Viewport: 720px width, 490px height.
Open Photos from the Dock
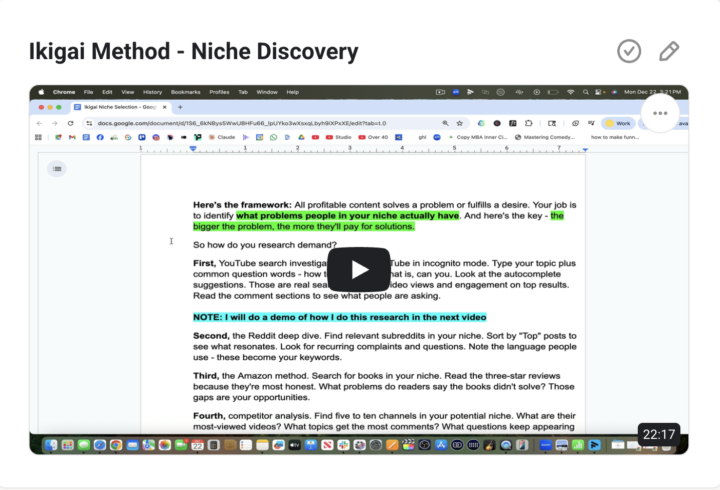coord(165,445)
